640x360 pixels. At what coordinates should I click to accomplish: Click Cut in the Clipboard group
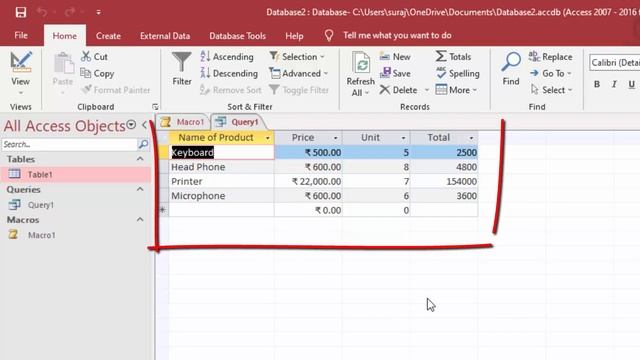pyautogui.click(x=95, y=57)
